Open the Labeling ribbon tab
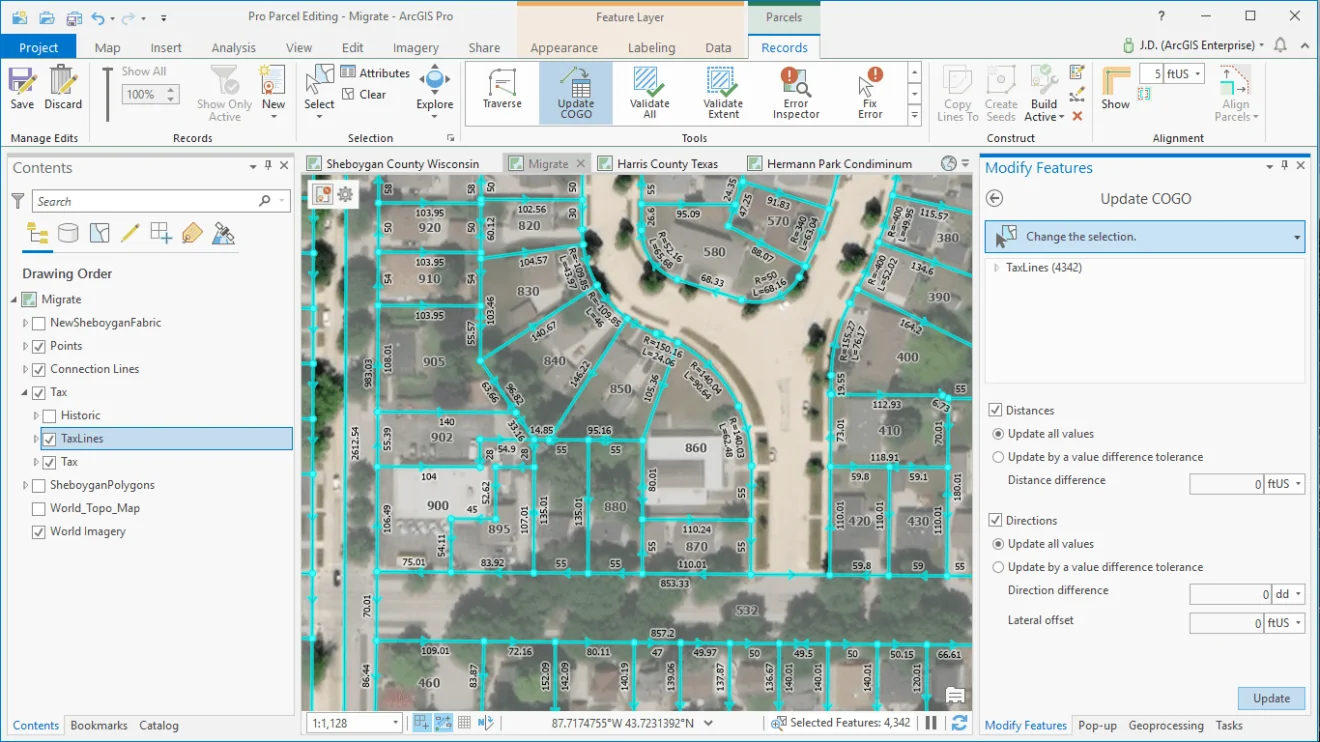The image size is (1320, 742). click(x=651, y=47)
